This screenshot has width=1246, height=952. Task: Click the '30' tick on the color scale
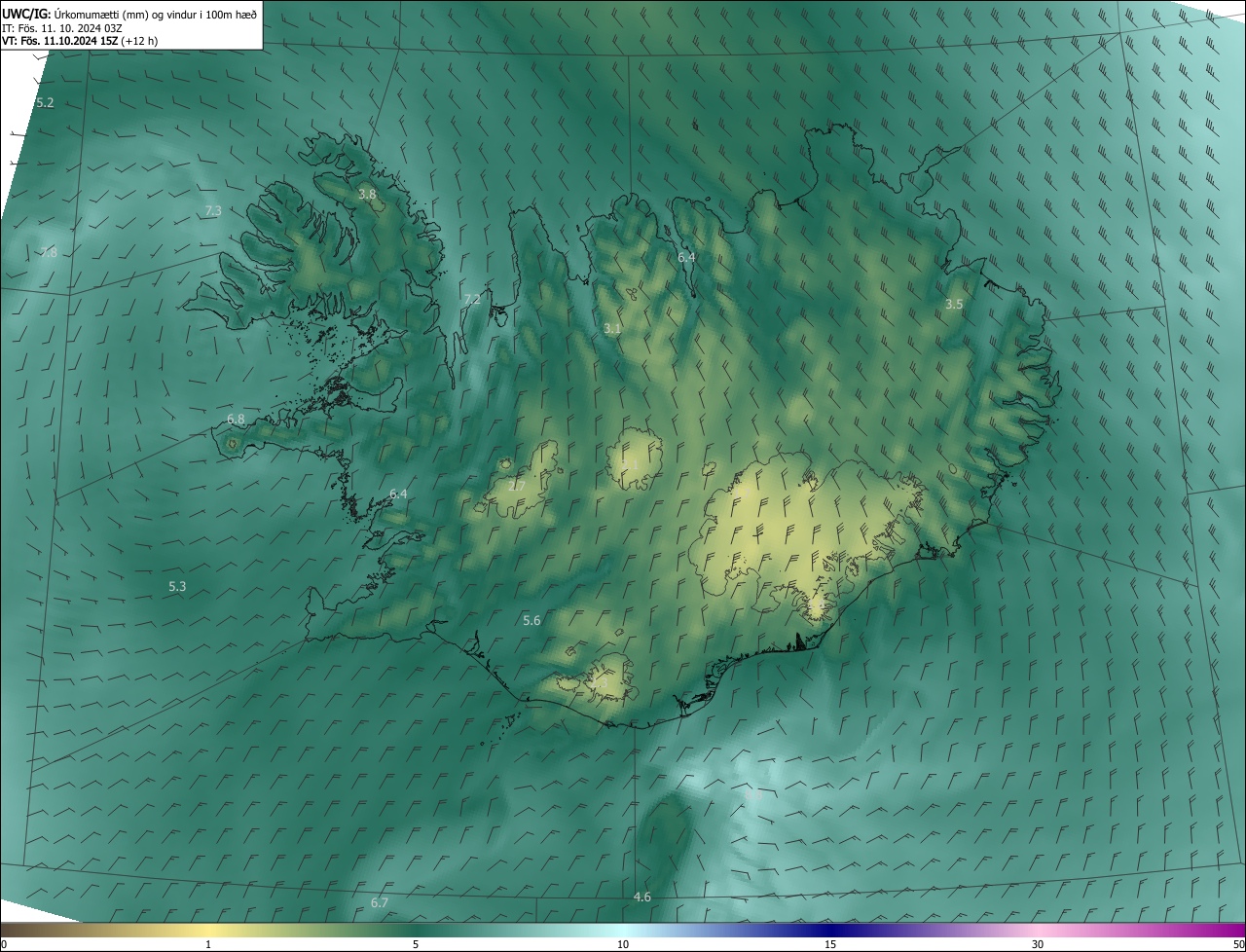click(x=1038, y=945)
